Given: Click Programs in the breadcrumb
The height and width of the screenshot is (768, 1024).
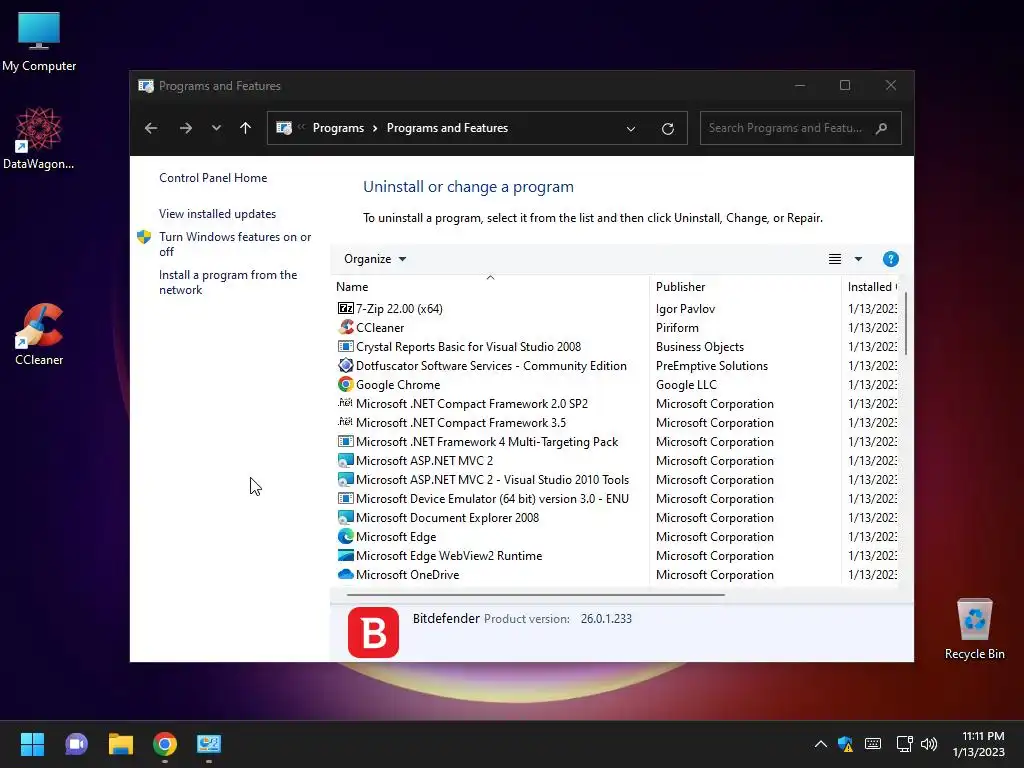Looking at the screenshot, I should click(x=338, y=128).
